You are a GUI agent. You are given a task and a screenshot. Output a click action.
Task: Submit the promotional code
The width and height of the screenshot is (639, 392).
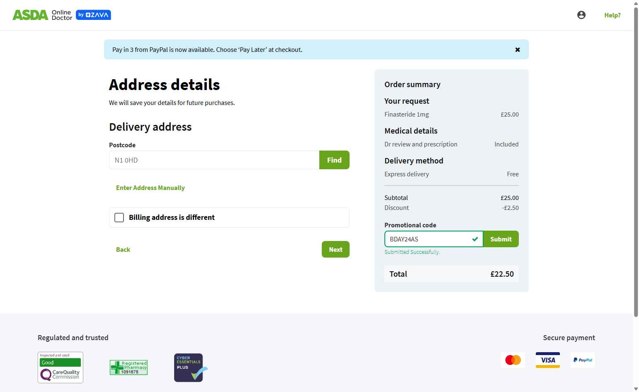pyautogui.click(x=501, y=239)
